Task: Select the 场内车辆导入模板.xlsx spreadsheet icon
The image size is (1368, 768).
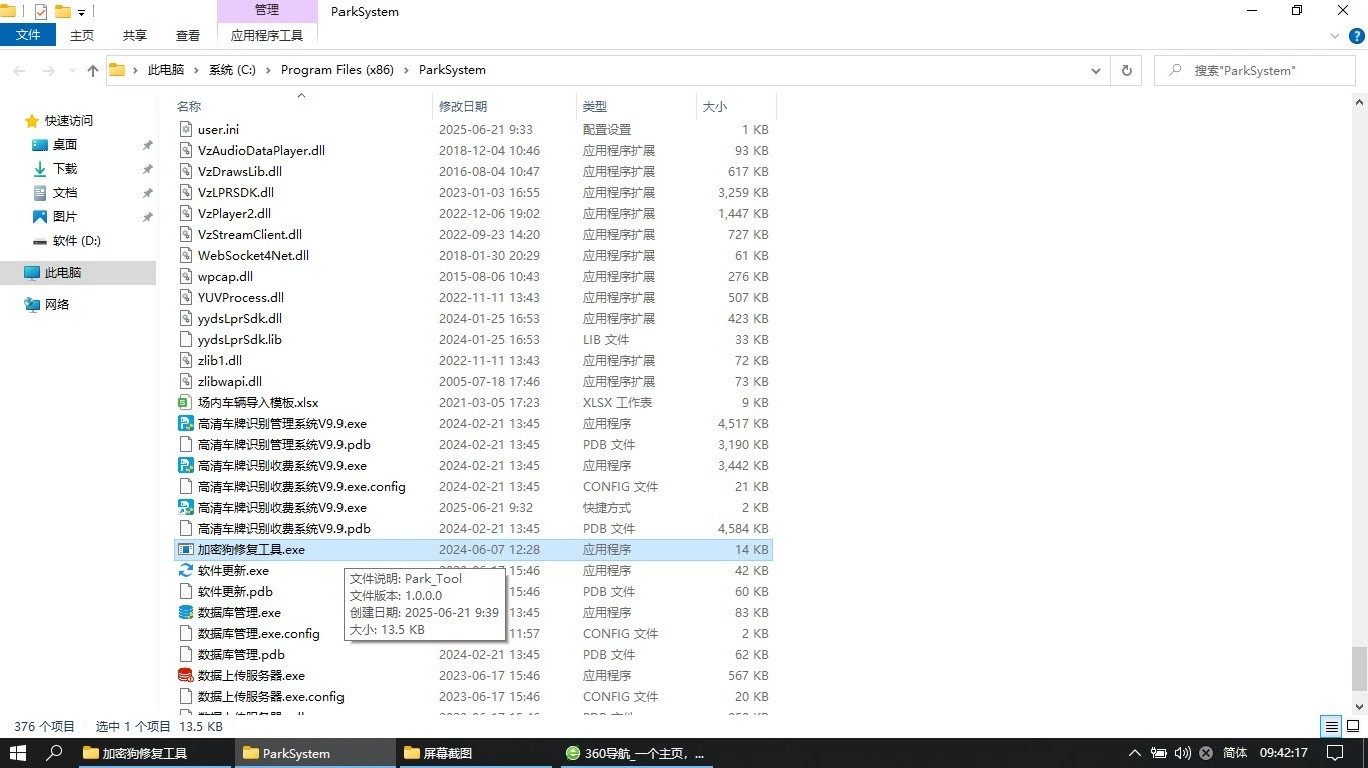Action: click(x=185, y=402)
